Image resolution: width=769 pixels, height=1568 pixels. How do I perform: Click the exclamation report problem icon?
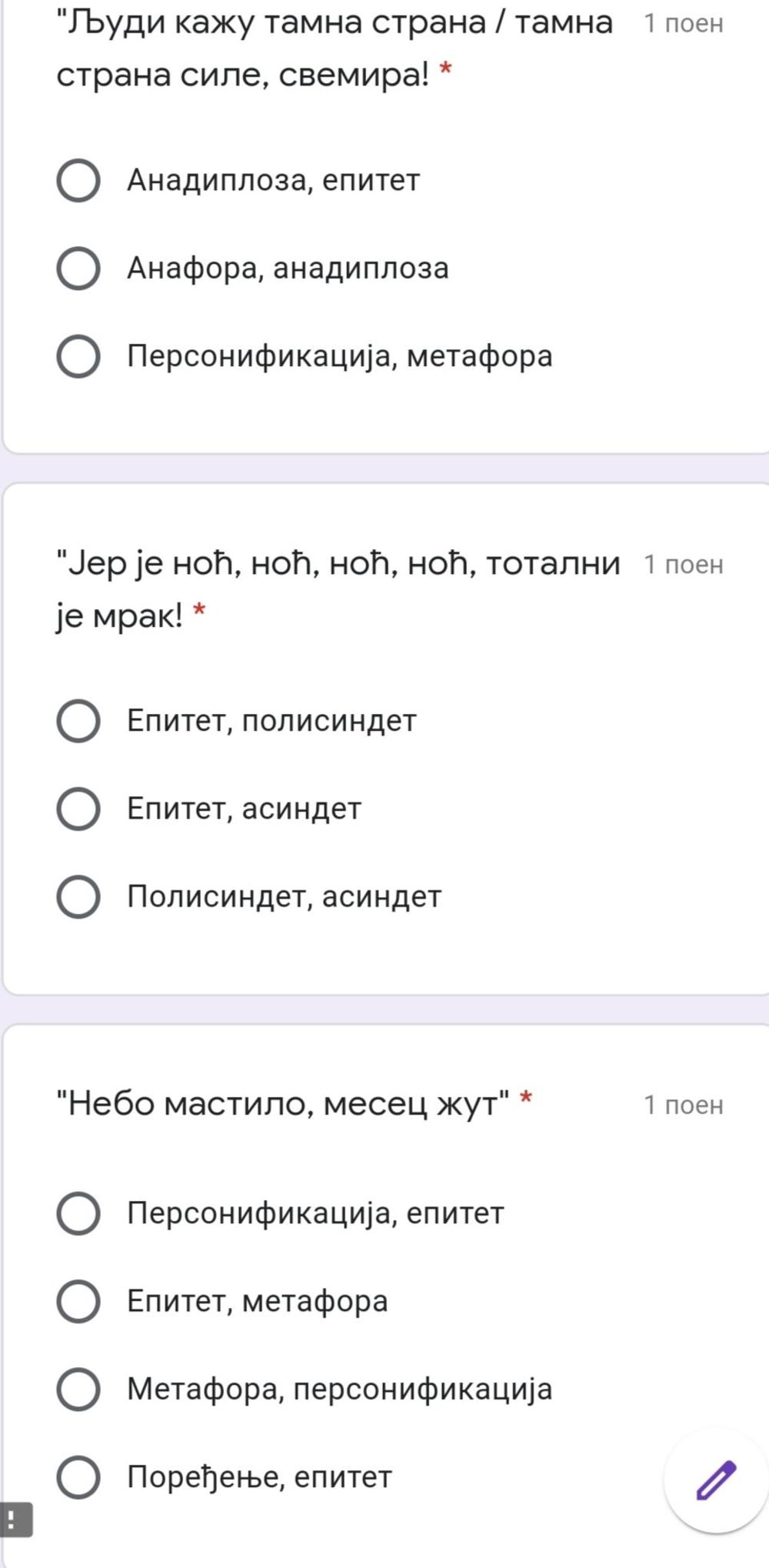tap(13, 1519)
